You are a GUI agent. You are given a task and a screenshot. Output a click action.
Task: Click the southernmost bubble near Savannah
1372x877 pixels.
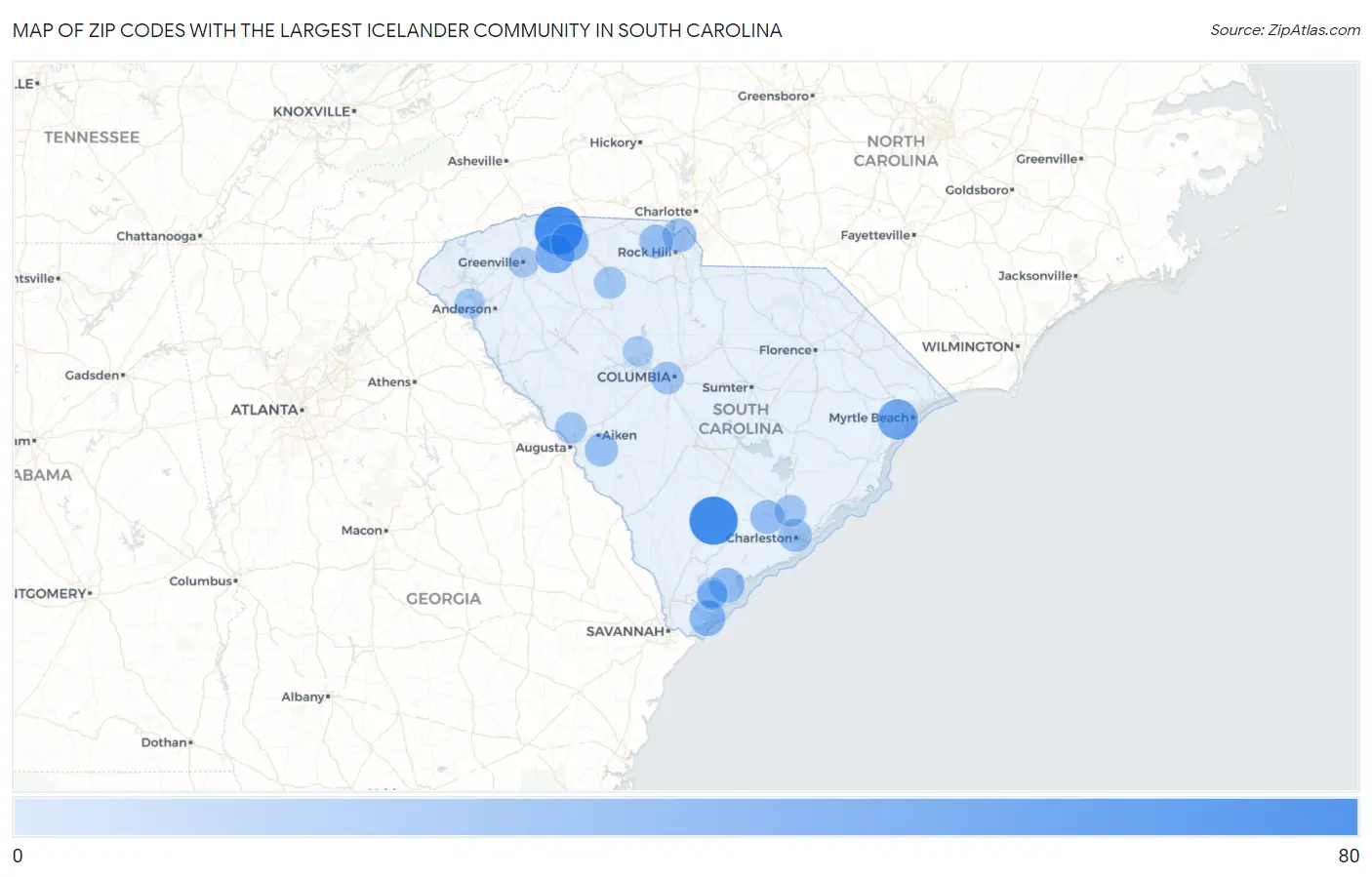[707, 618]
